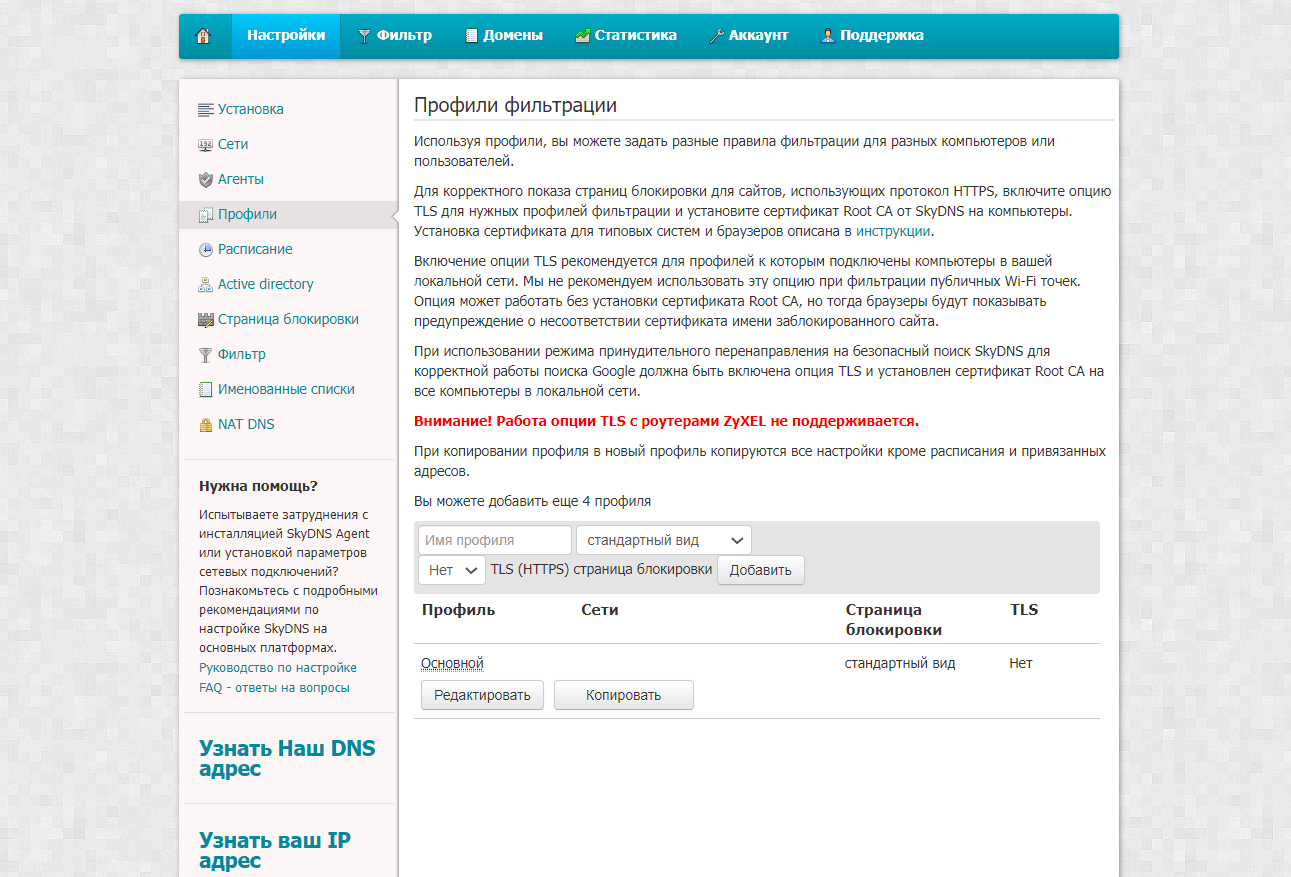This screenshot has width=1291, height=877.
Task: Click the Нужна помощь? heading
Action: point(258,486)
